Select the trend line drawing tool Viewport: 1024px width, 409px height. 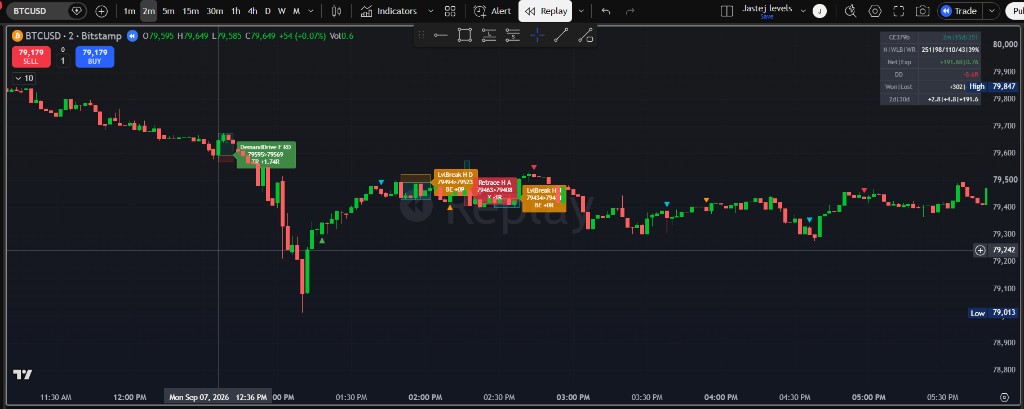tap(561, 35)
